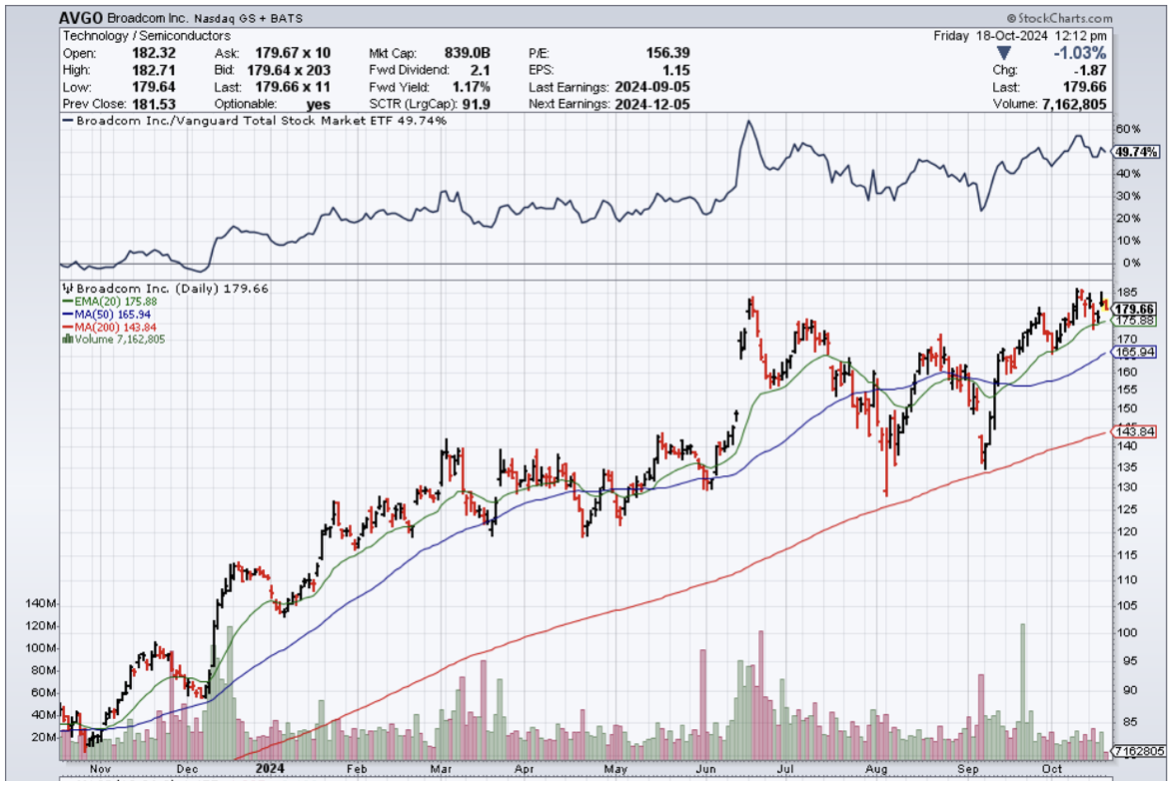1172x792 pixels.
Task: Click the volume bars icon in the legend
Action: point(68,339)
